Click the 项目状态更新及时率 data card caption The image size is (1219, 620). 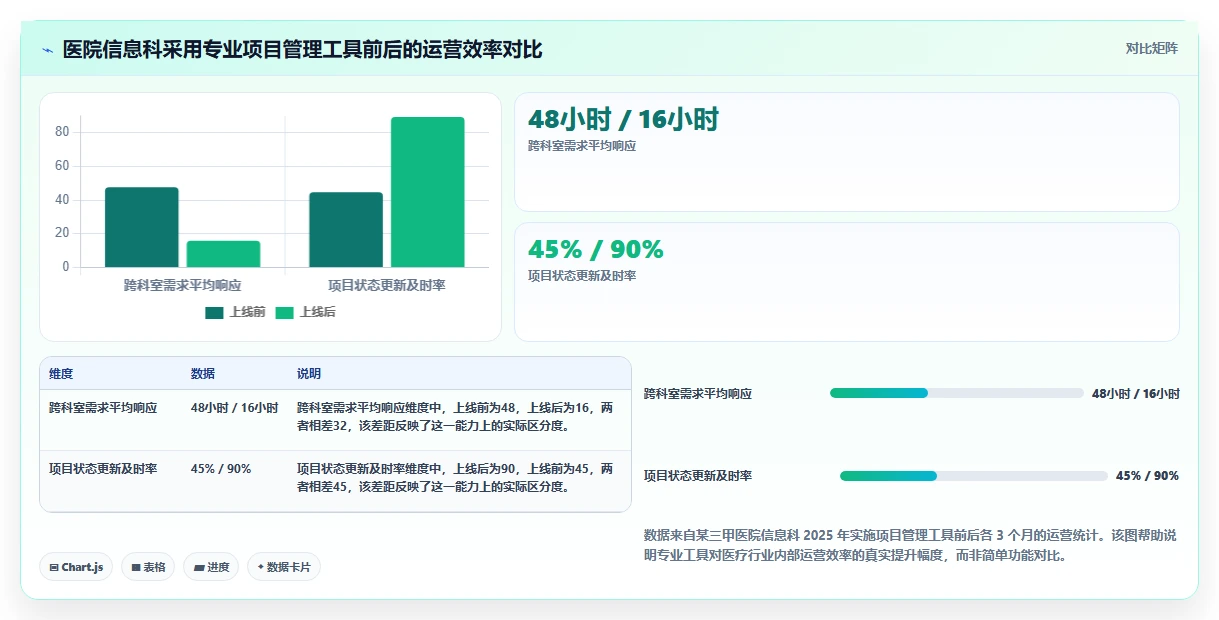582,275
